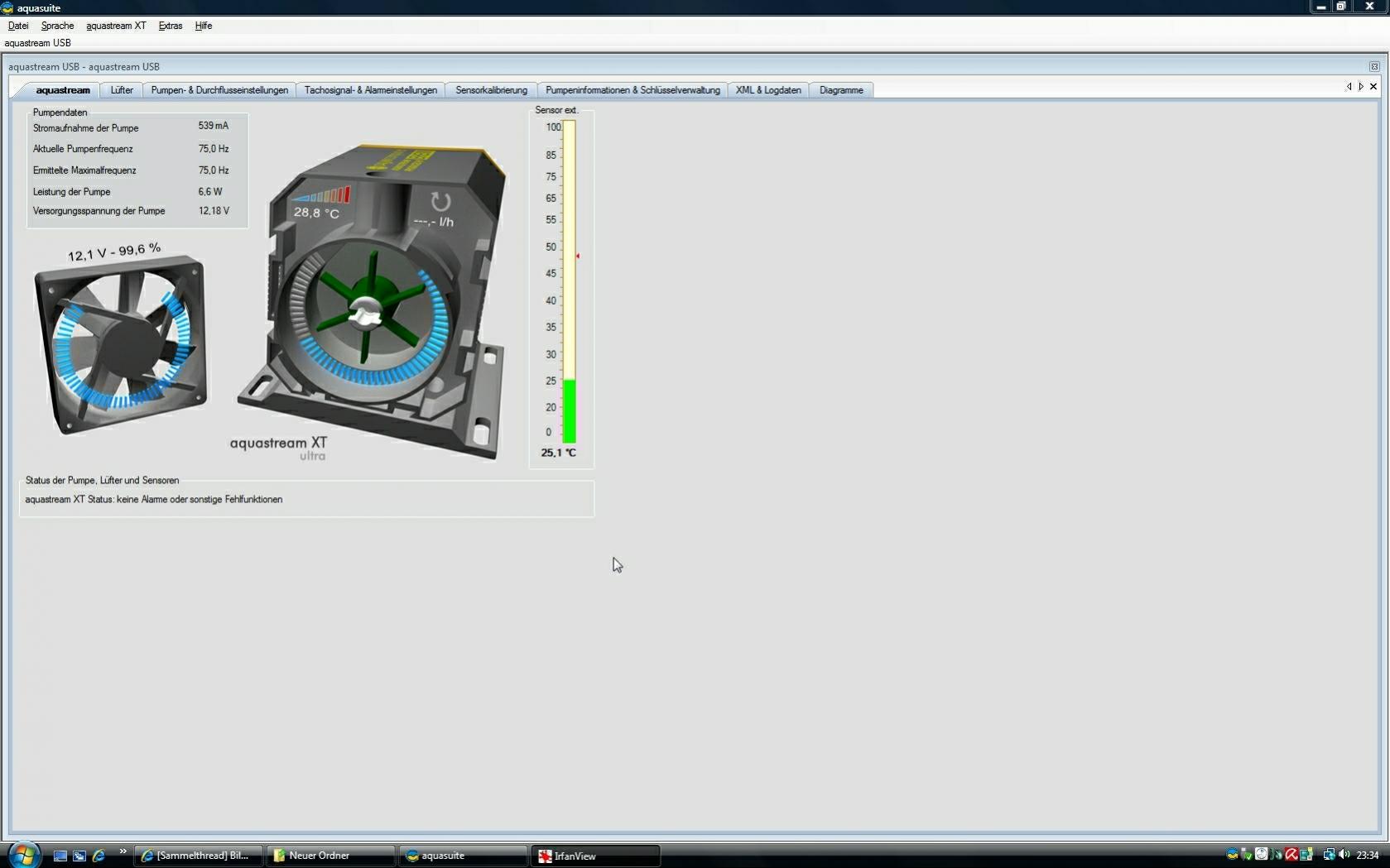1390x868 pixels.
Task: Click the 25,1 °C sensor reading
Action: pos(559,453)
